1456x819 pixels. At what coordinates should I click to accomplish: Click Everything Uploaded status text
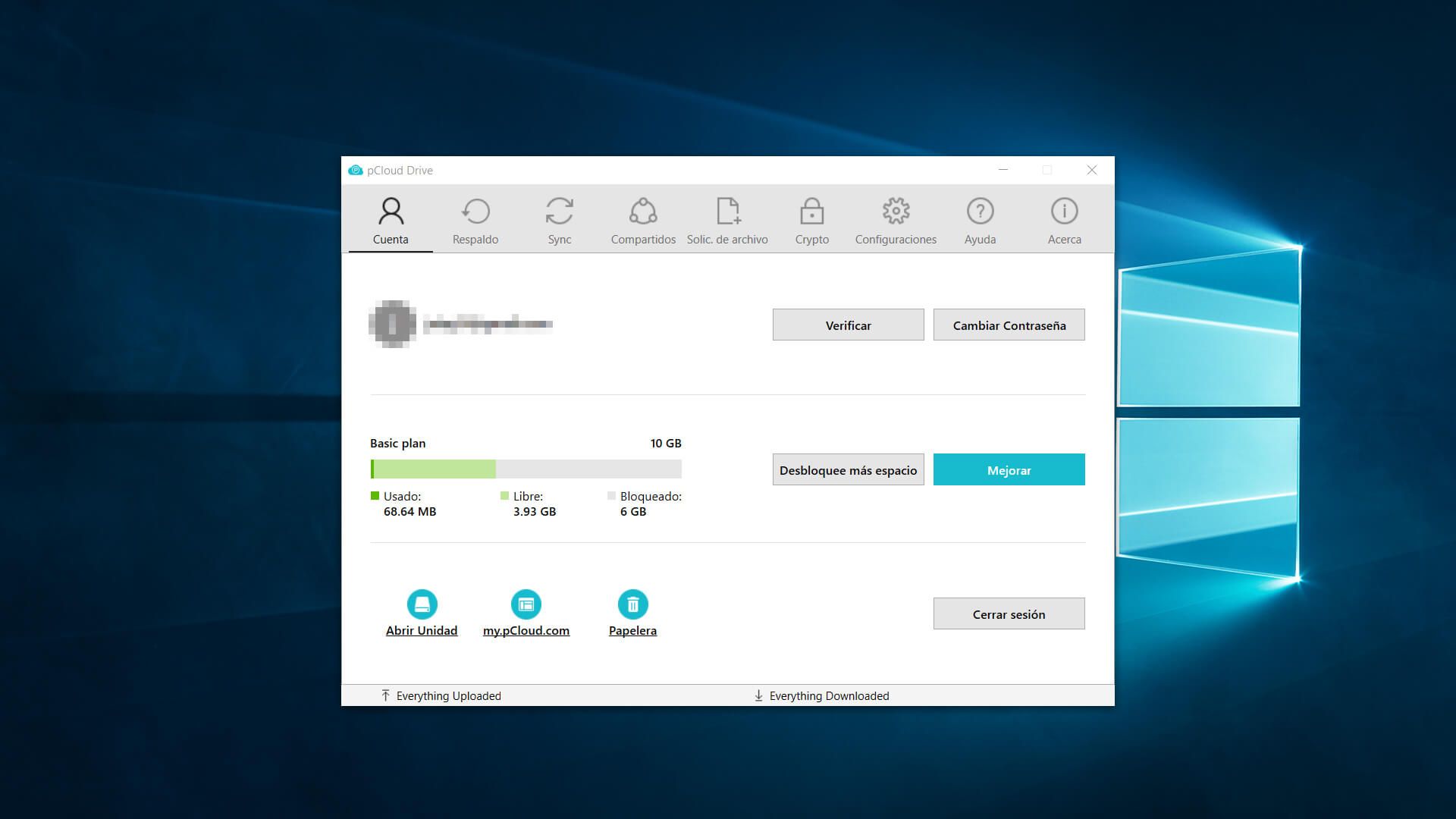(x=448, y=696)
